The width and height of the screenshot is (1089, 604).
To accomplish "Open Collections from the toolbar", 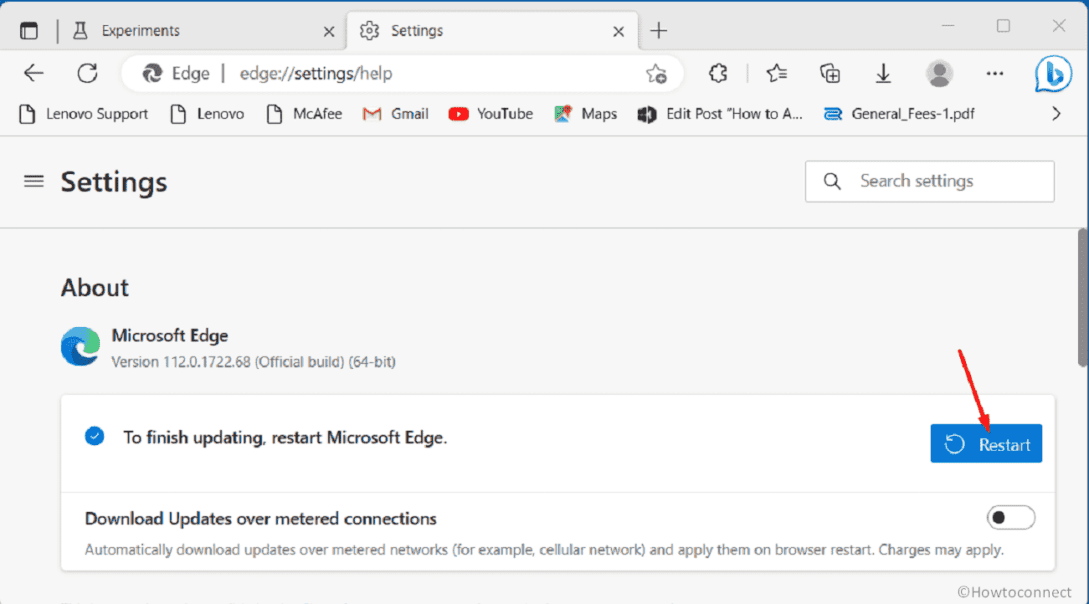I will coord(829,72).
